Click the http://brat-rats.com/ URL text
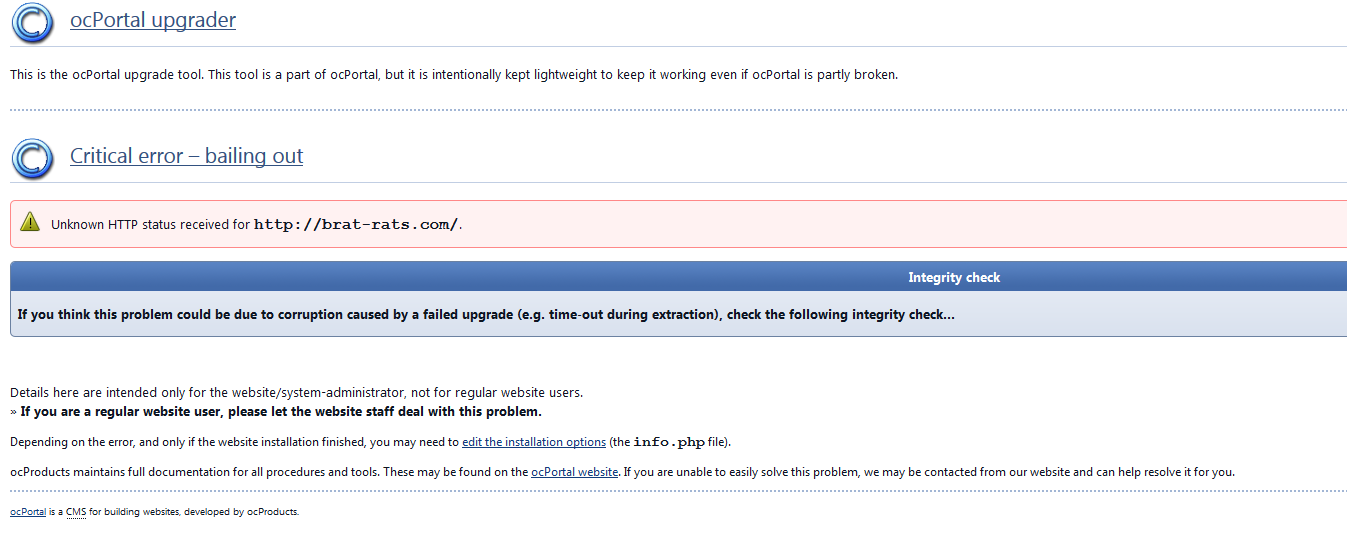This screenshot has width=1347, height=559. (x=356, y=224)
